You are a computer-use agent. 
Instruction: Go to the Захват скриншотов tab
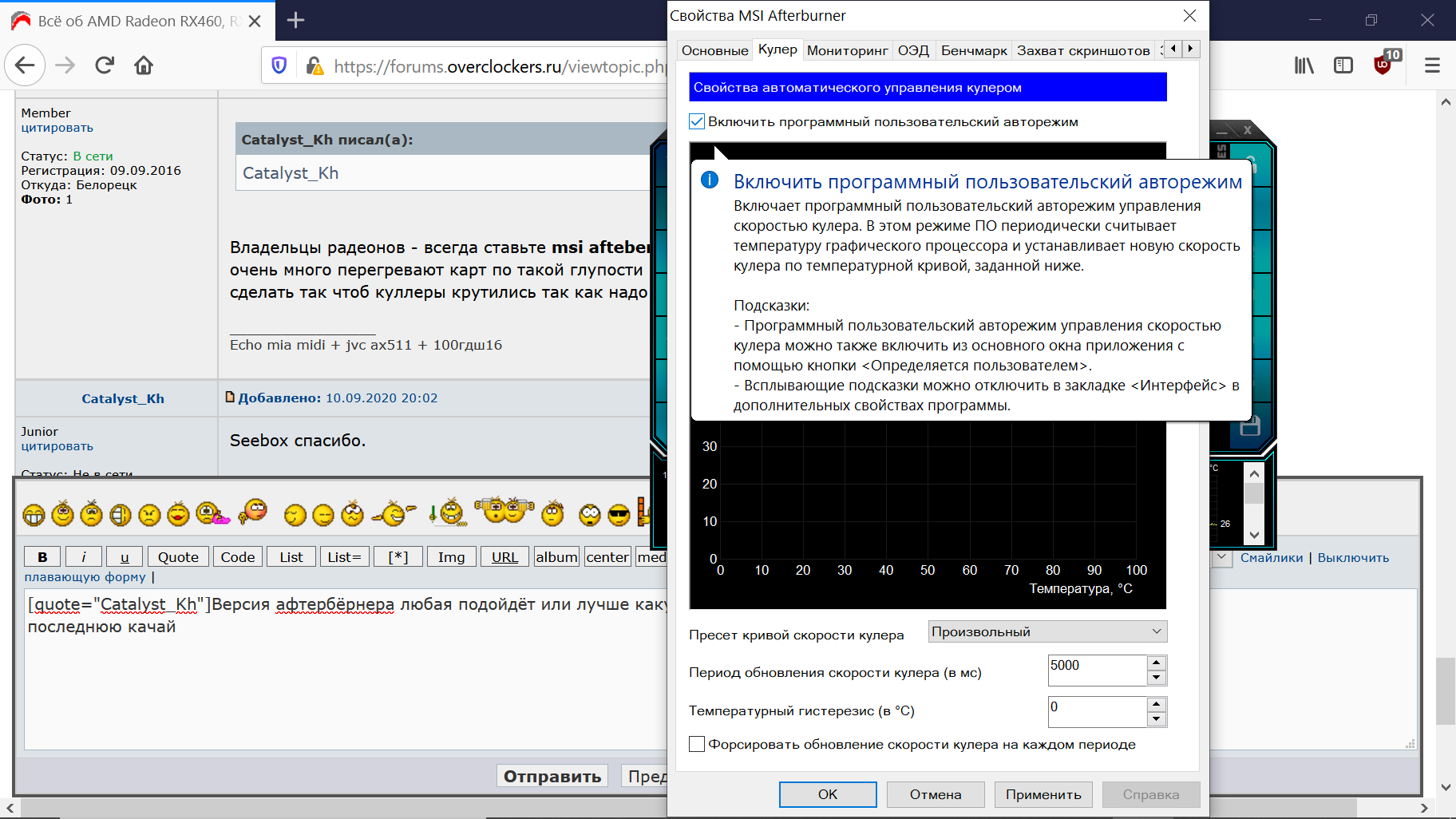(x=1083, y=50)
